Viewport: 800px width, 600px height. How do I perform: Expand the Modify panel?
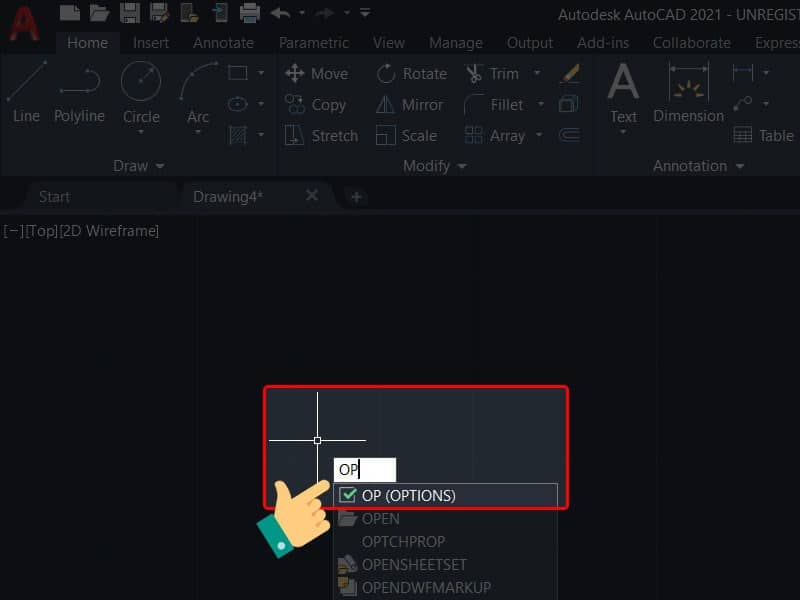[x=434, y=166]
